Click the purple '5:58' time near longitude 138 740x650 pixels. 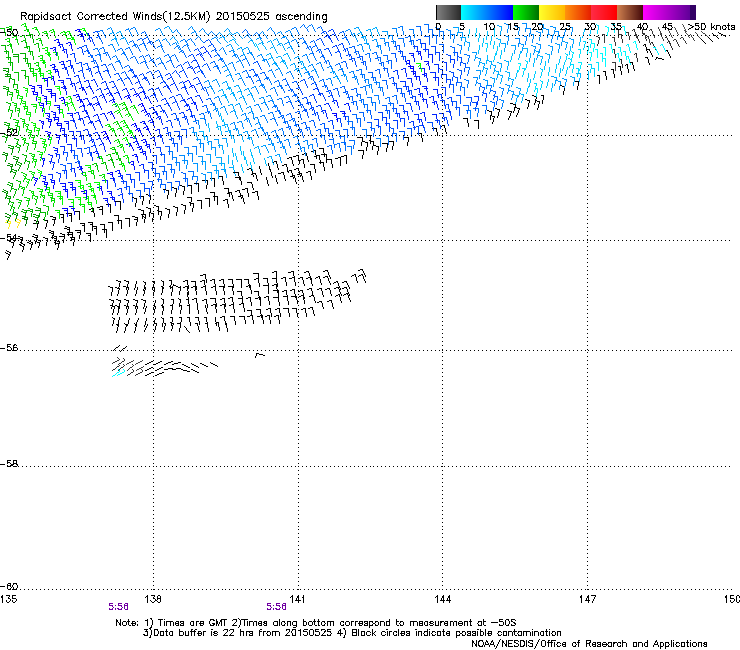pos(118,607)
